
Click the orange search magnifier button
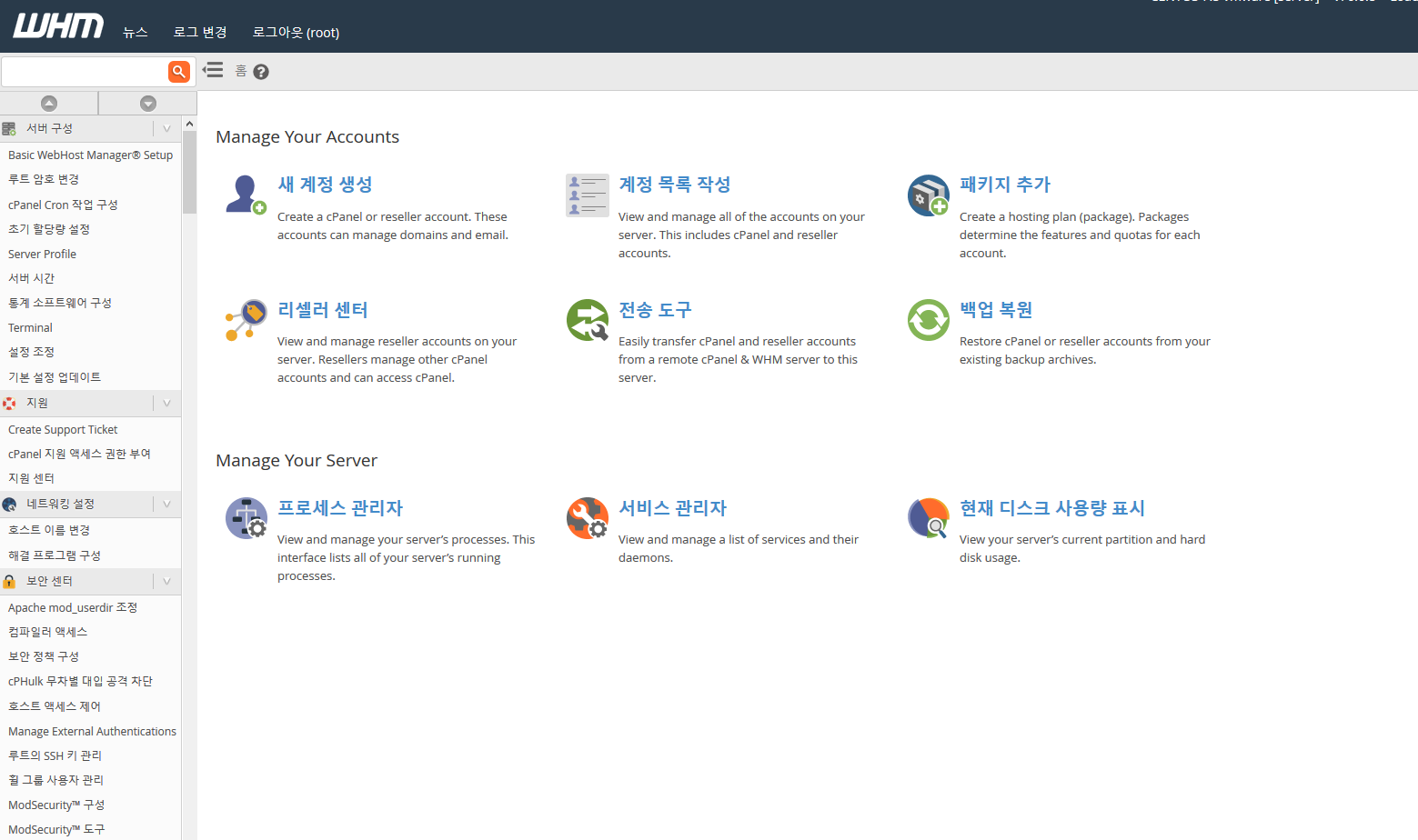(x=179, y=71)
